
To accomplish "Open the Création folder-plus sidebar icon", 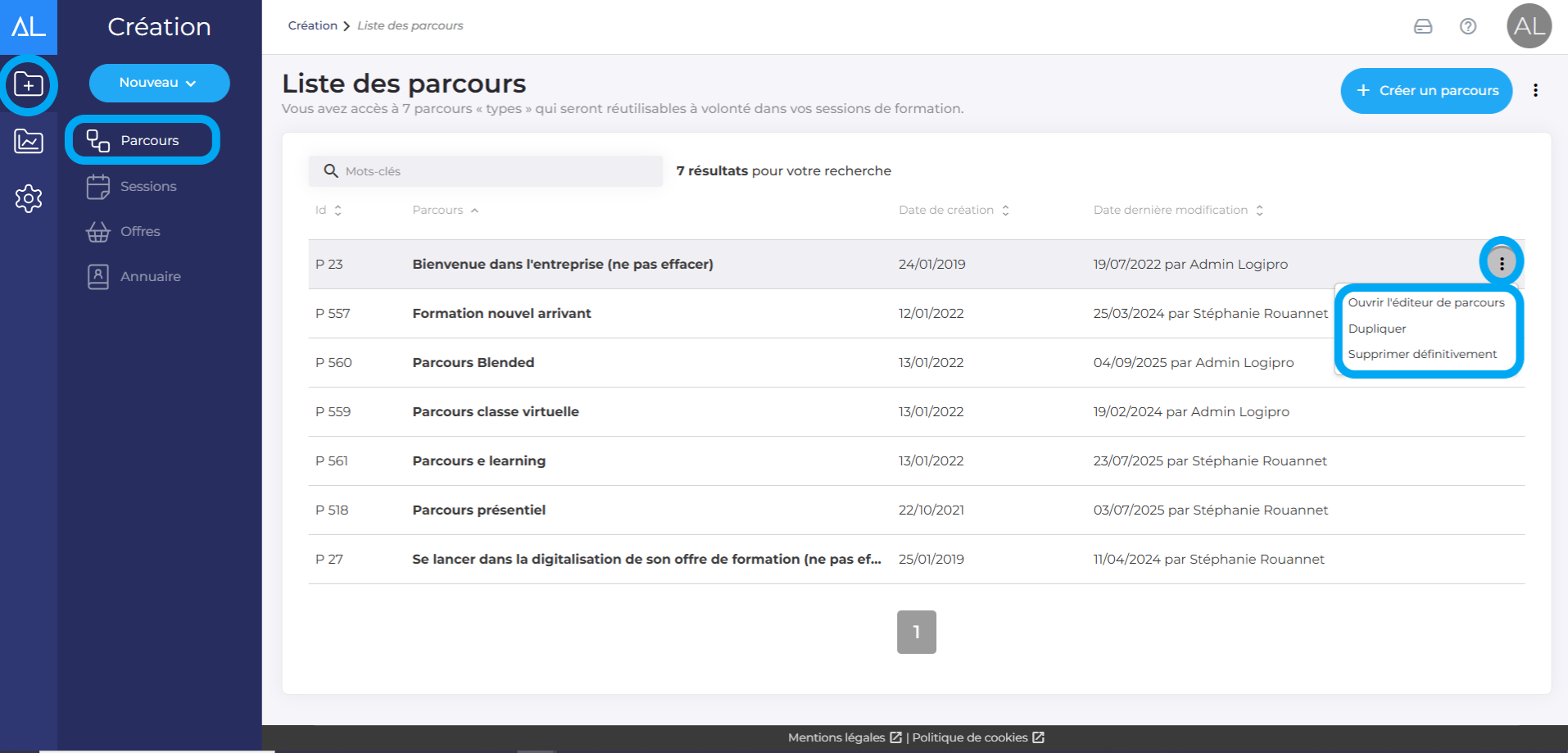I will [29, 84].
